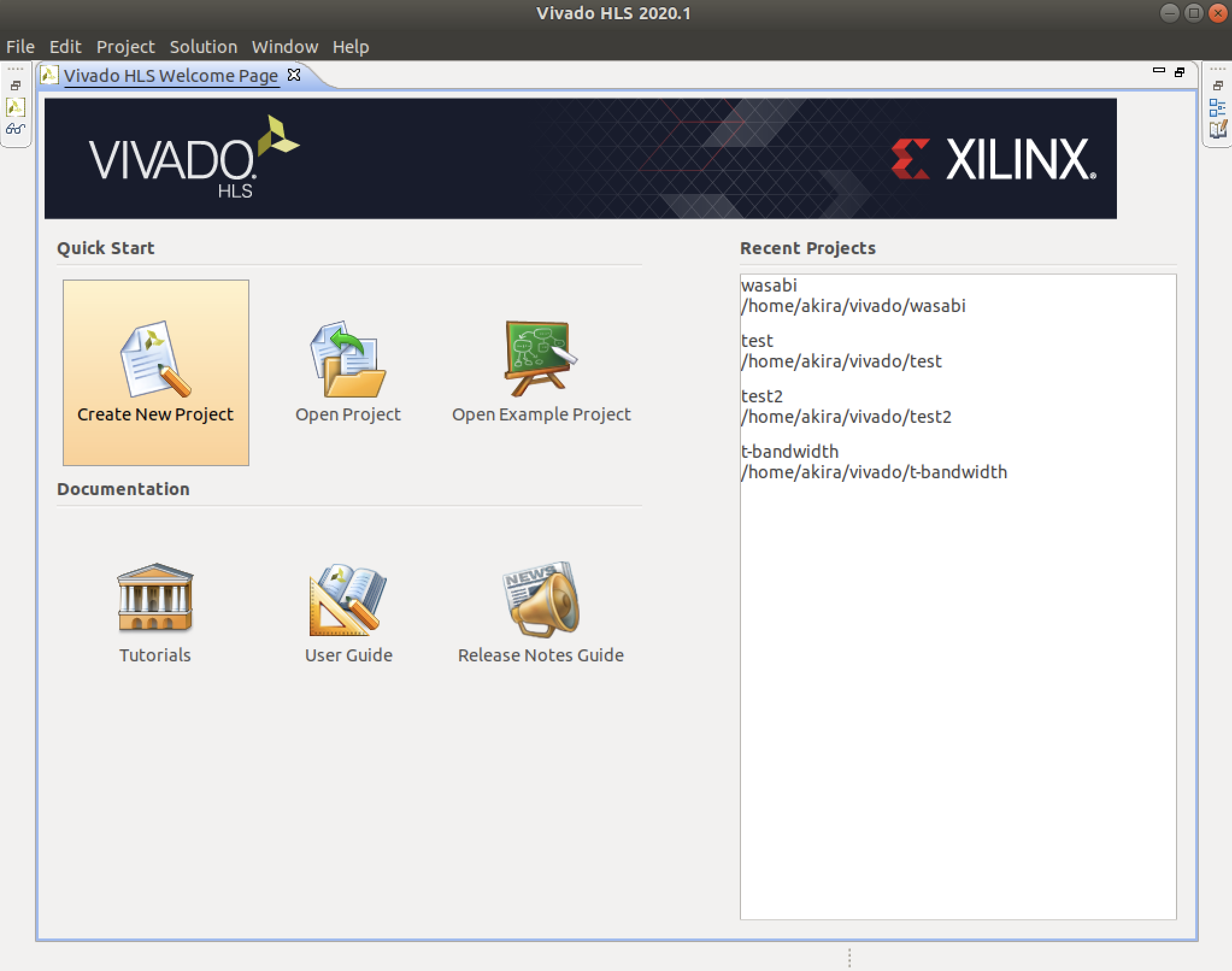Select path /home/akira/vivado/wasabi
The height and width of the screenshot is (971, 1232).
click(x=854, y=306)
